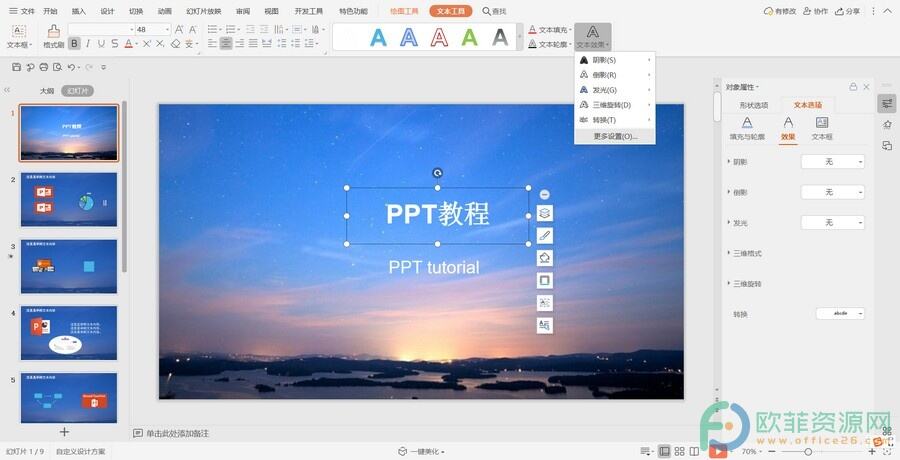Toggle Underline formatting
This screenshot has width=900, height=460.
(x=102, y=44)
